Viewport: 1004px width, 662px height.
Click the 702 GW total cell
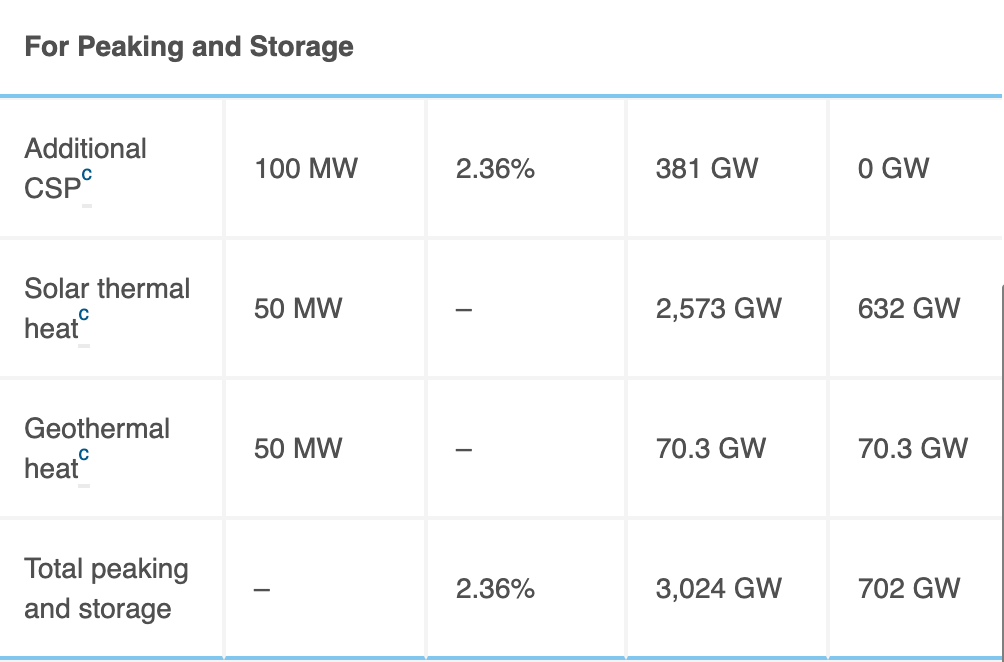909,589
